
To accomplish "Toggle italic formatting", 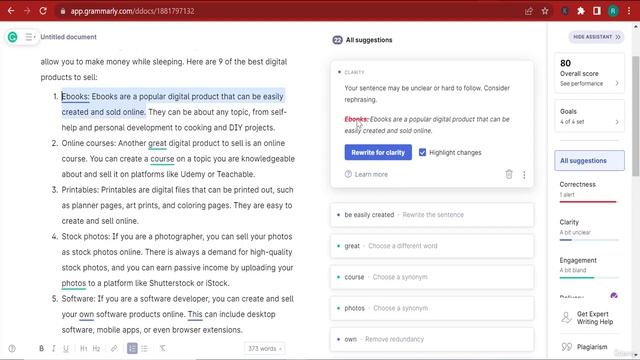I will pyautogui.click(x=53, y=349).
